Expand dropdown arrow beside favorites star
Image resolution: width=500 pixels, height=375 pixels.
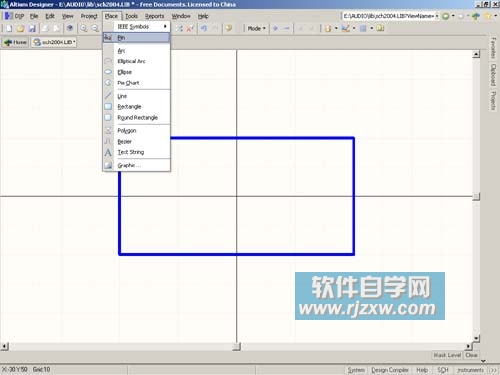click(x=495, y=16)
